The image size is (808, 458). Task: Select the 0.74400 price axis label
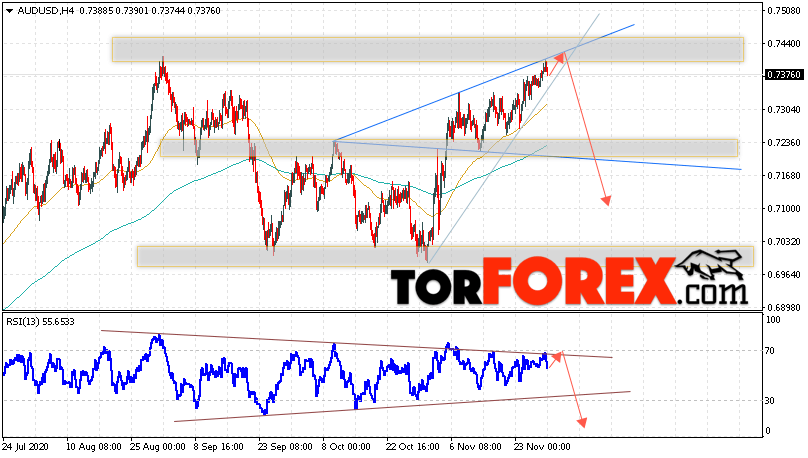tap(784, 44)
